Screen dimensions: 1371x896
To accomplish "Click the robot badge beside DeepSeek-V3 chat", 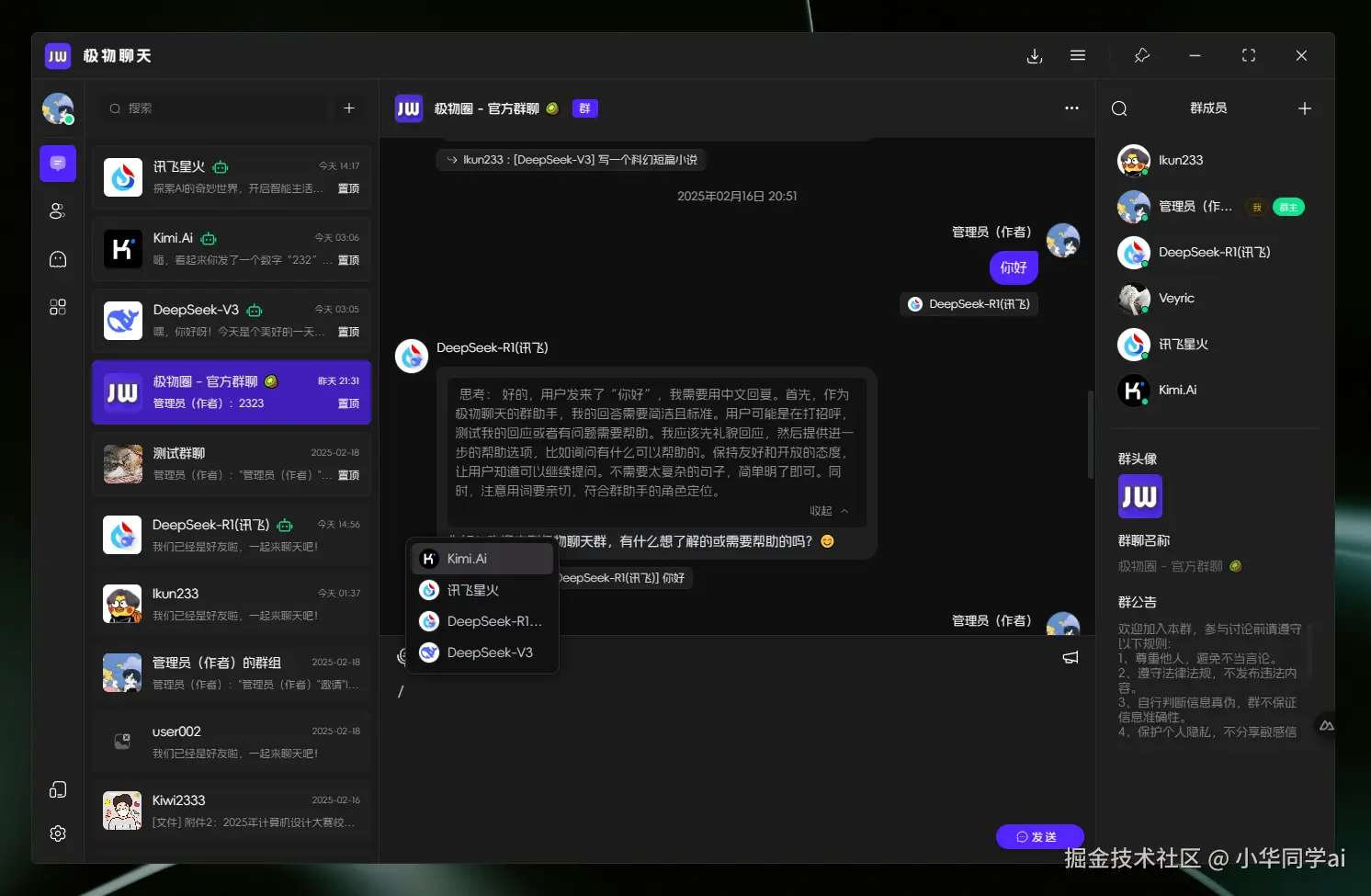I will (255, 311).
